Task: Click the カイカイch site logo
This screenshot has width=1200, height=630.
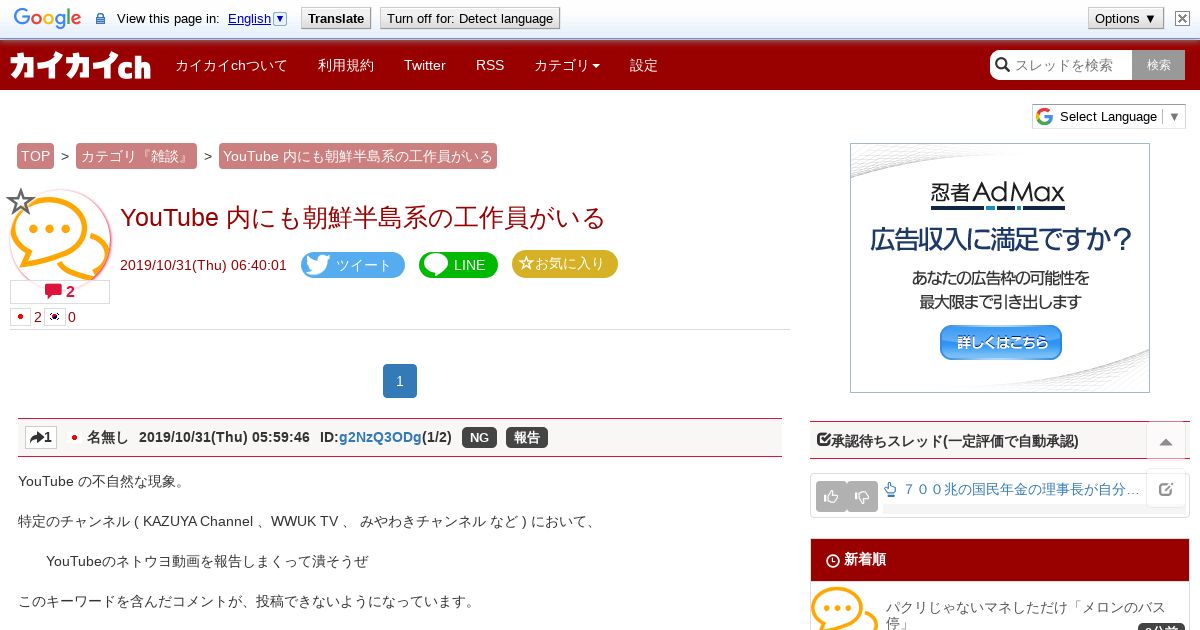Action: coord(80,66)
